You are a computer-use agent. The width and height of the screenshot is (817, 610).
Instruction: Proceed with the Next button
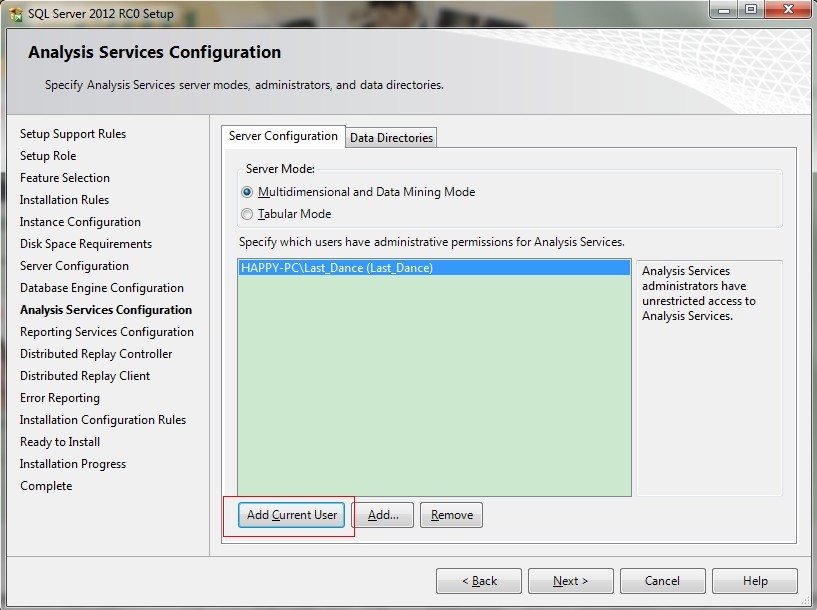571,581
